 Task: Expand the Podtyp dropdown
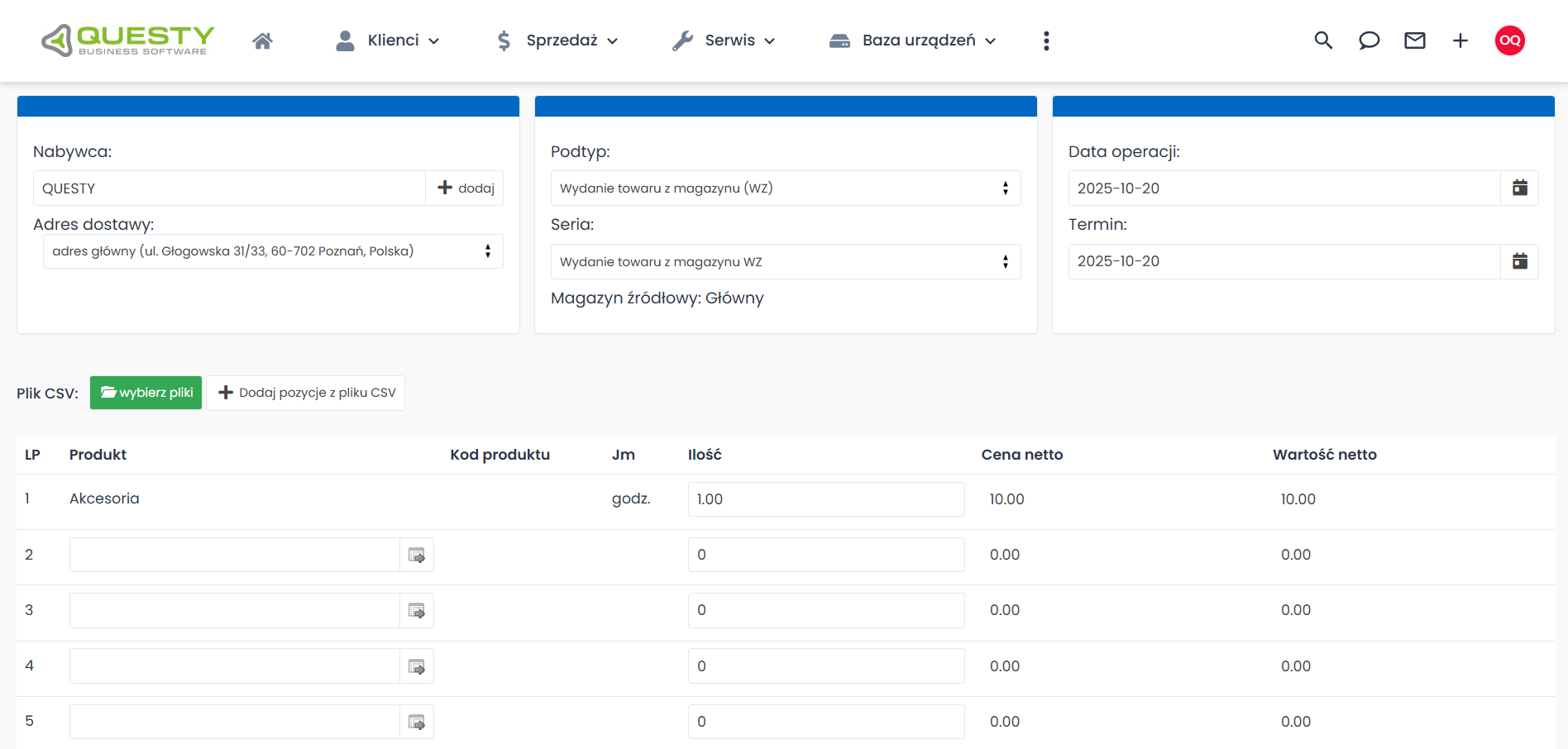coord(785,188)
